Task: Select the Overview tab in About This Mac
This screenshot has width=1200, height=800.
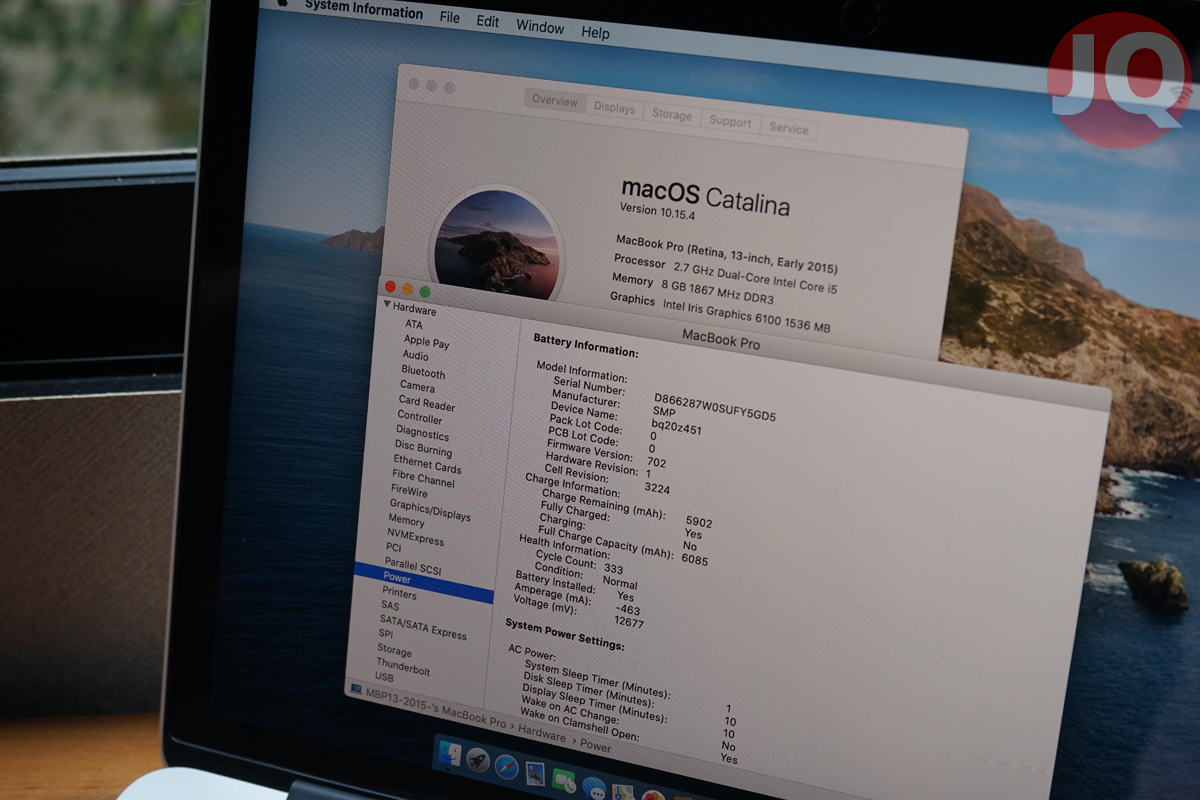Action: click(555, 101)
